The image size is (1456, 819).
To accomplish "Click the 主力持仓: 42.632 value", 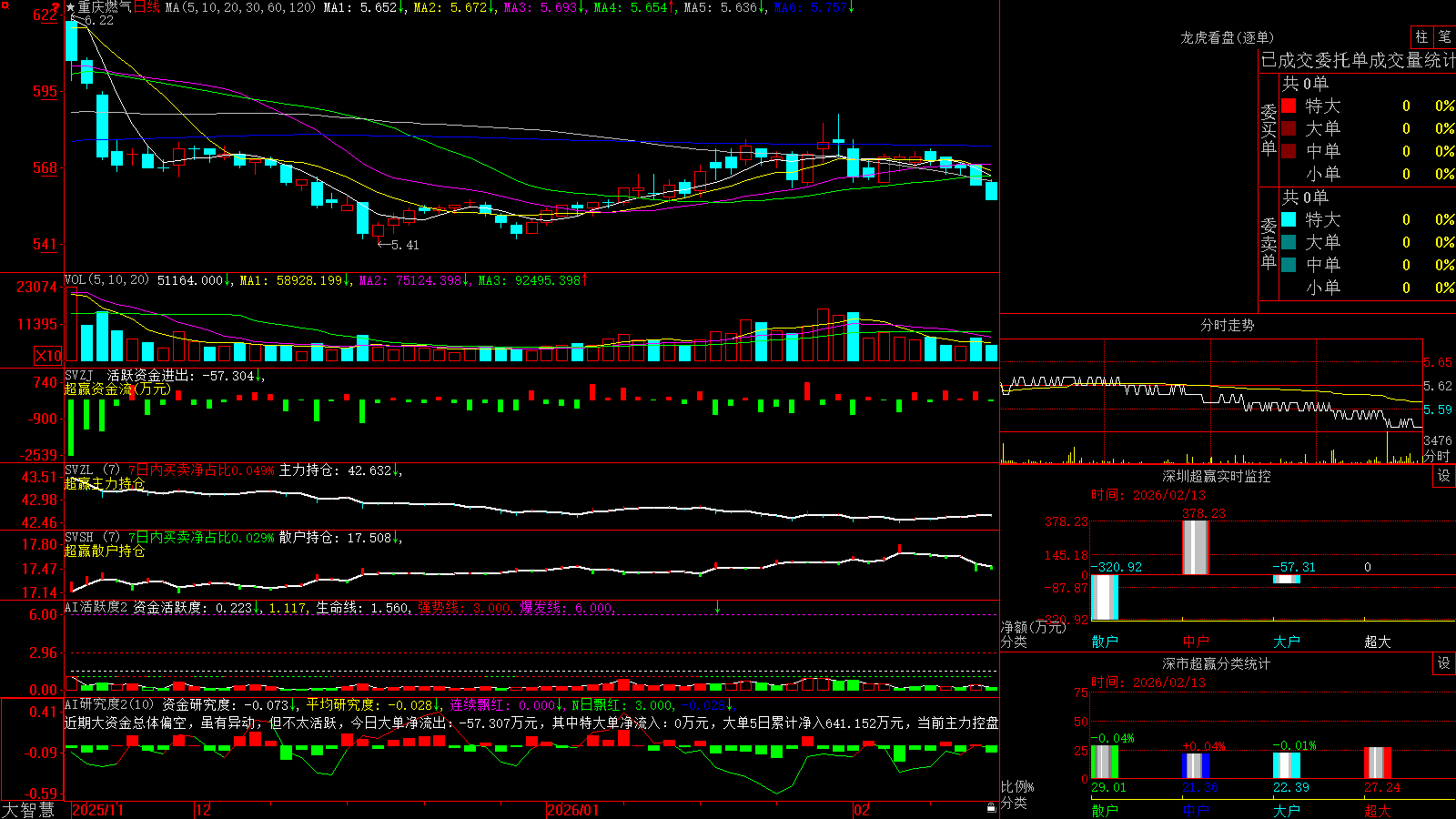I will (x=336, y=470).
